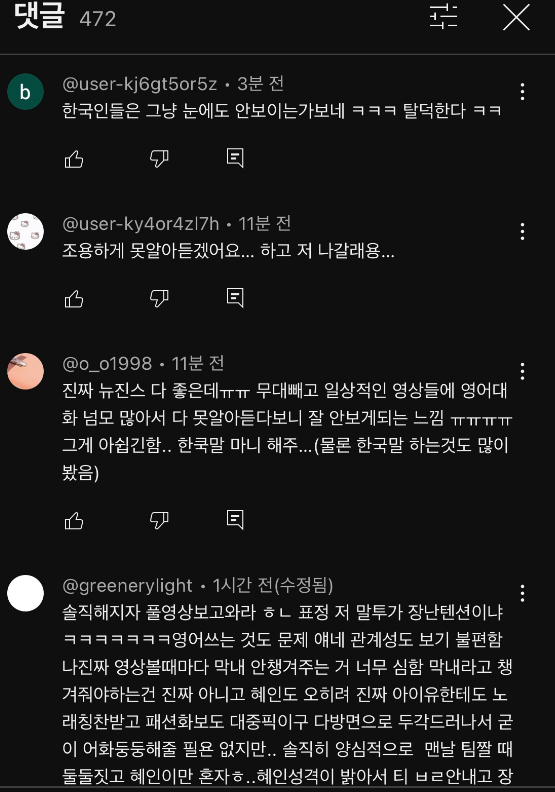Dislike the comment by @o_o1998
The height and width of the screenshot is (792, 555).
point(159,520)
